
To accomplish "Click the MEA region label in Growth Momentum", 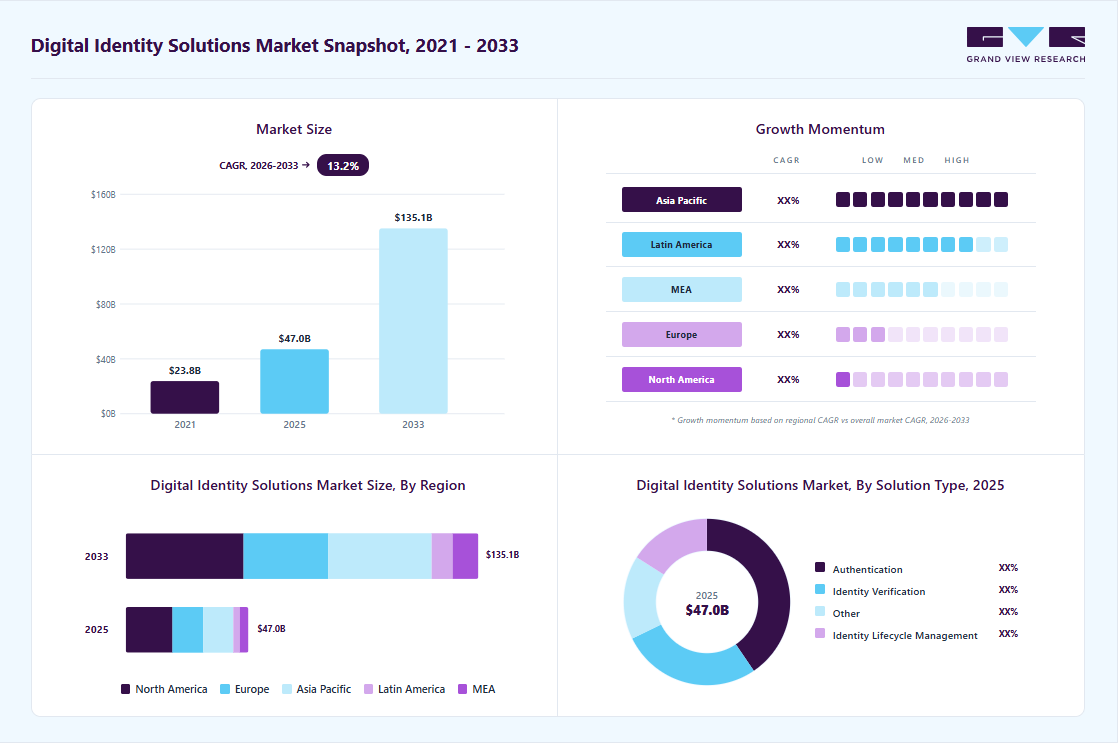I will [682, 289].
